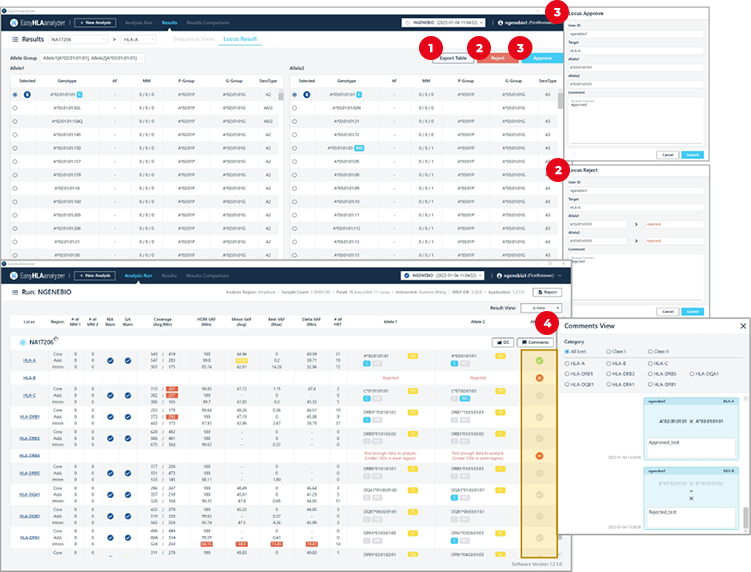Open the Locus Result tab
The image size is (751, 572).
click(240, 39)
